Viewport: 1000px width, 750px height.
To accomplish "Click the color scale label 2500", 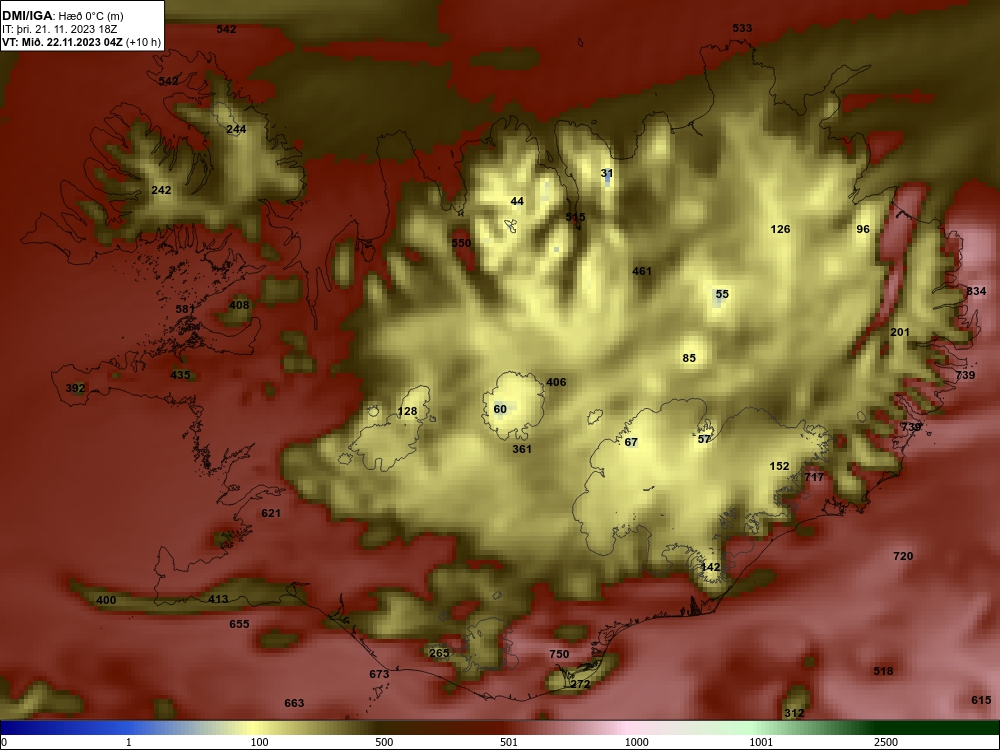I will coord(886,742).
